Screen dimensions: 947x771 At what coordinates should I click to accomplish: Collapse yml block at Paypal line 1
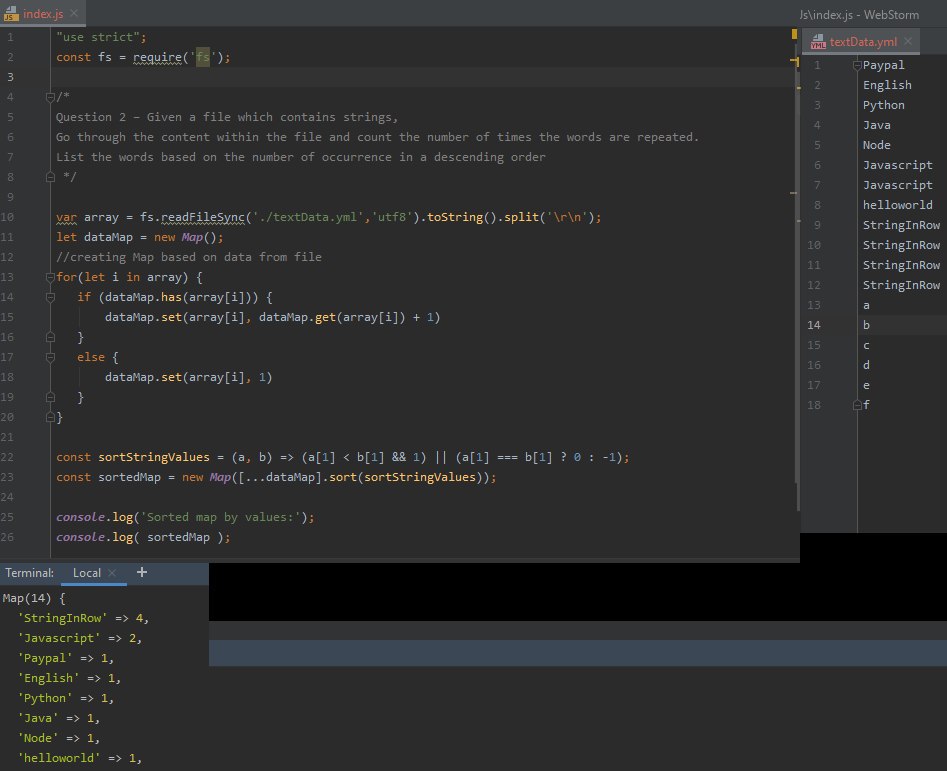pyautogui.click(x=857, y=65)
